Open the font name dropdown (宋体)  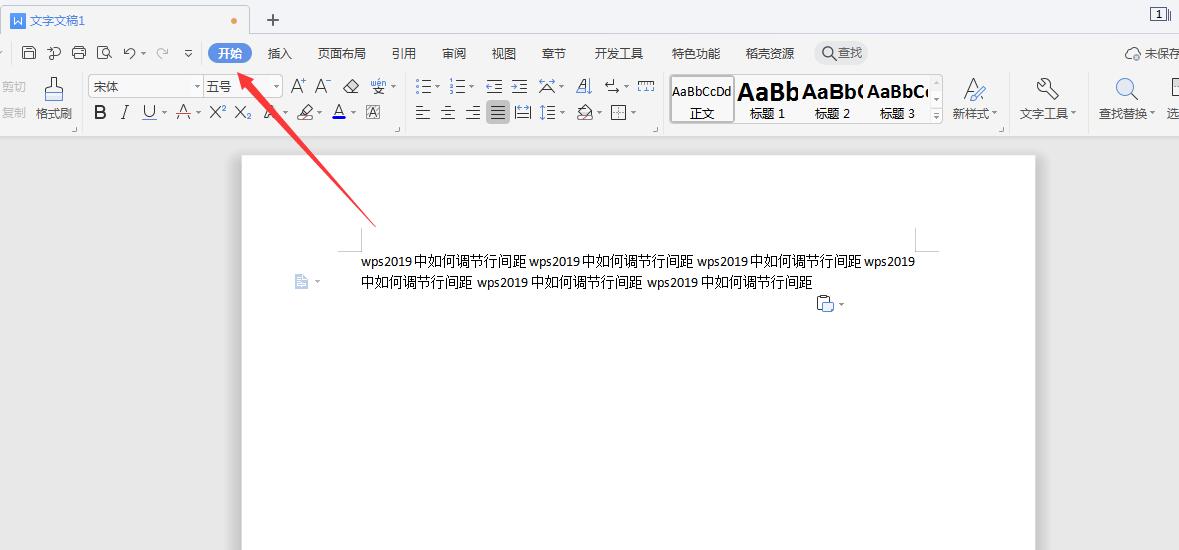click(x=198, y=87)
